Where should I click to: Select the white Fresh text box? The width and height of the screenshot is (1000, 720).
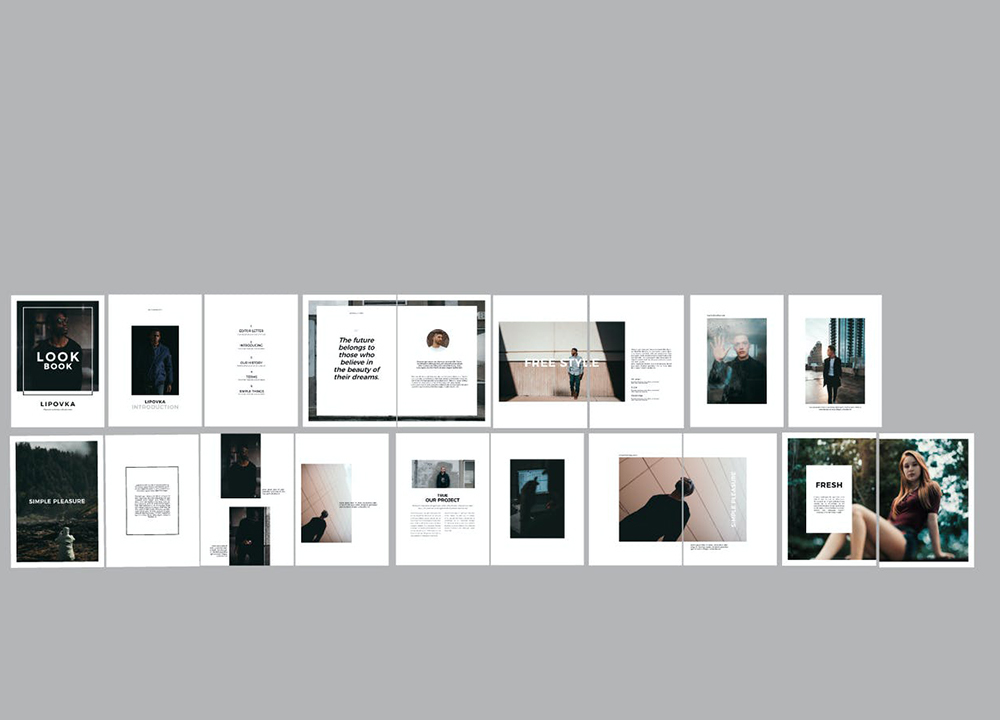click(829, 498)
